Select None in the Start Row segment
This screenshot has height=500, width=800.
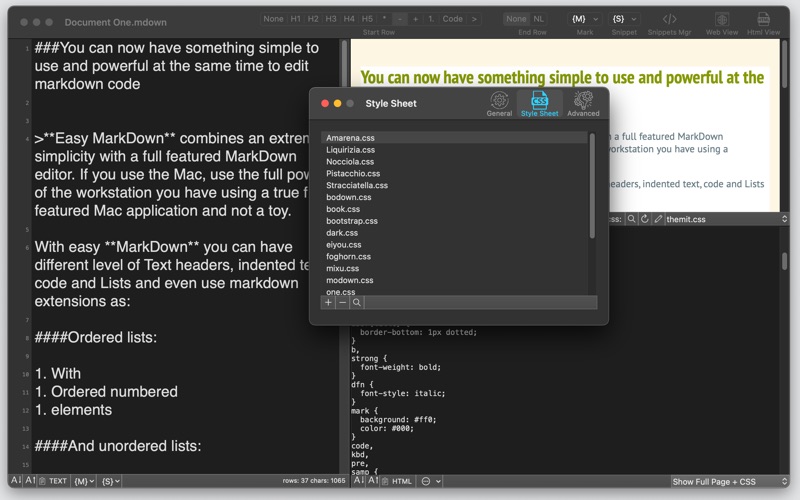point(273,19)
